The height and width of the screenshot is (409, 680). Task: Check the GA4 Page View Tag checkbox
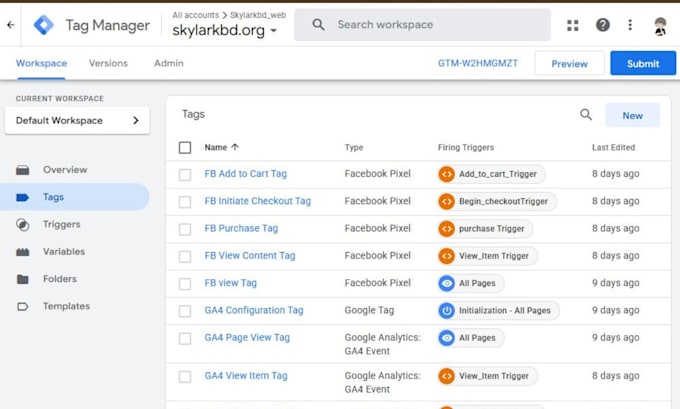pos(185,339)
